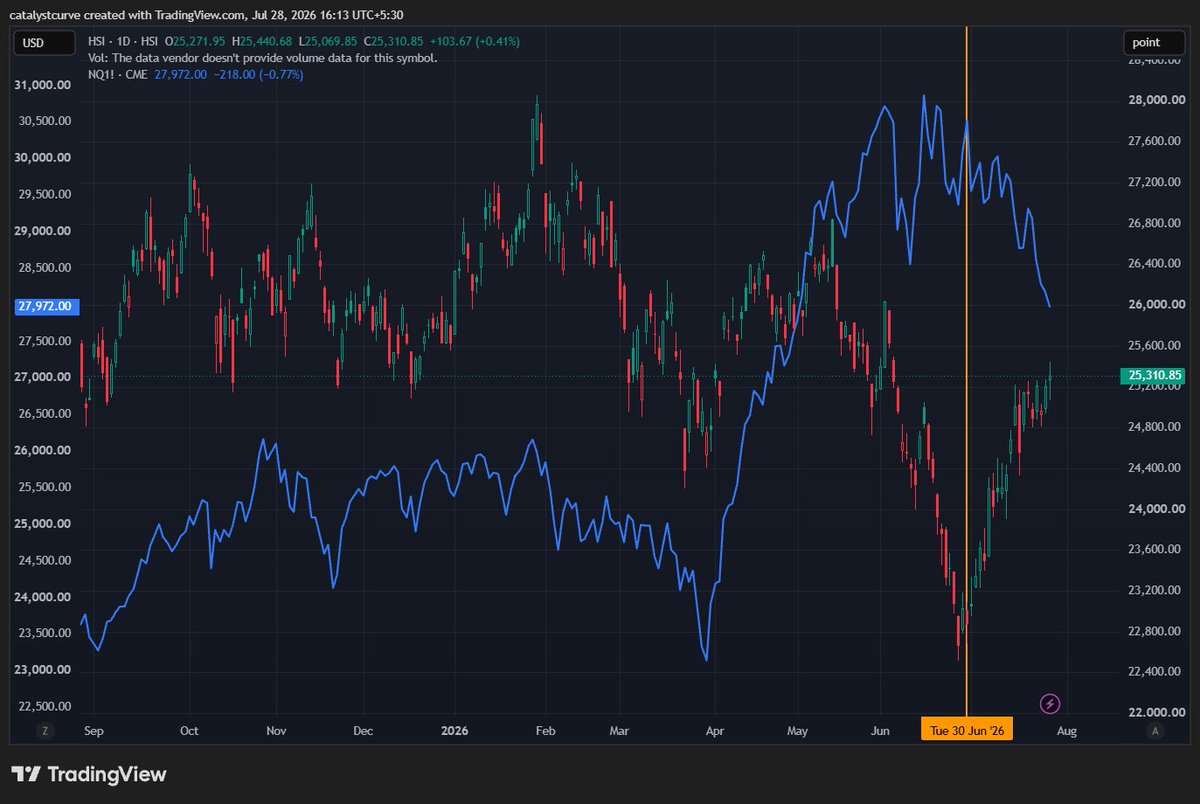Click the HSI open value O25,271.95
The width and height of the screenshot is (1200, 804).
coord(196,41)
